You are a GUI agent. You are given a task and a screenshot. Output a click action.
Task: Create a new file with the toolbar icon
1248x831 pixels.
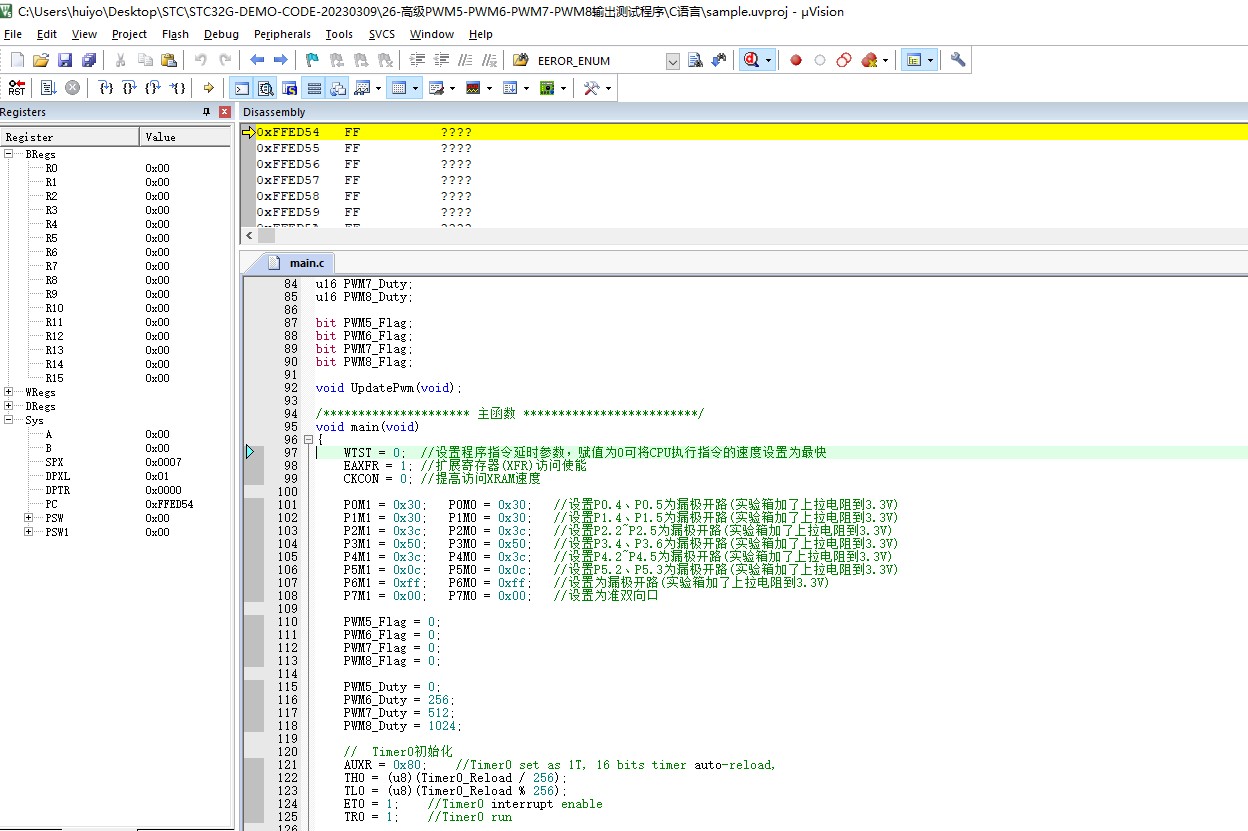tap(17, 60)
